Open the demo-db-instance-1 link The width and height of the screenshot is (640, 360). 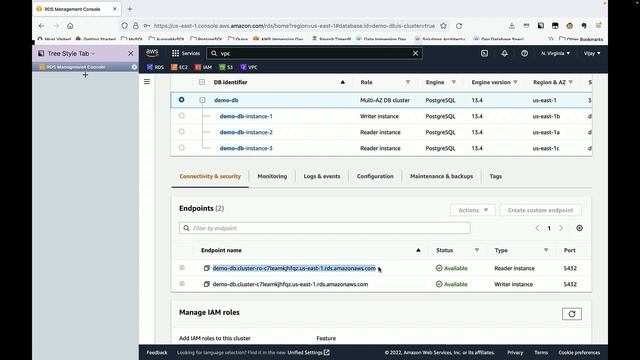[246, 116]
